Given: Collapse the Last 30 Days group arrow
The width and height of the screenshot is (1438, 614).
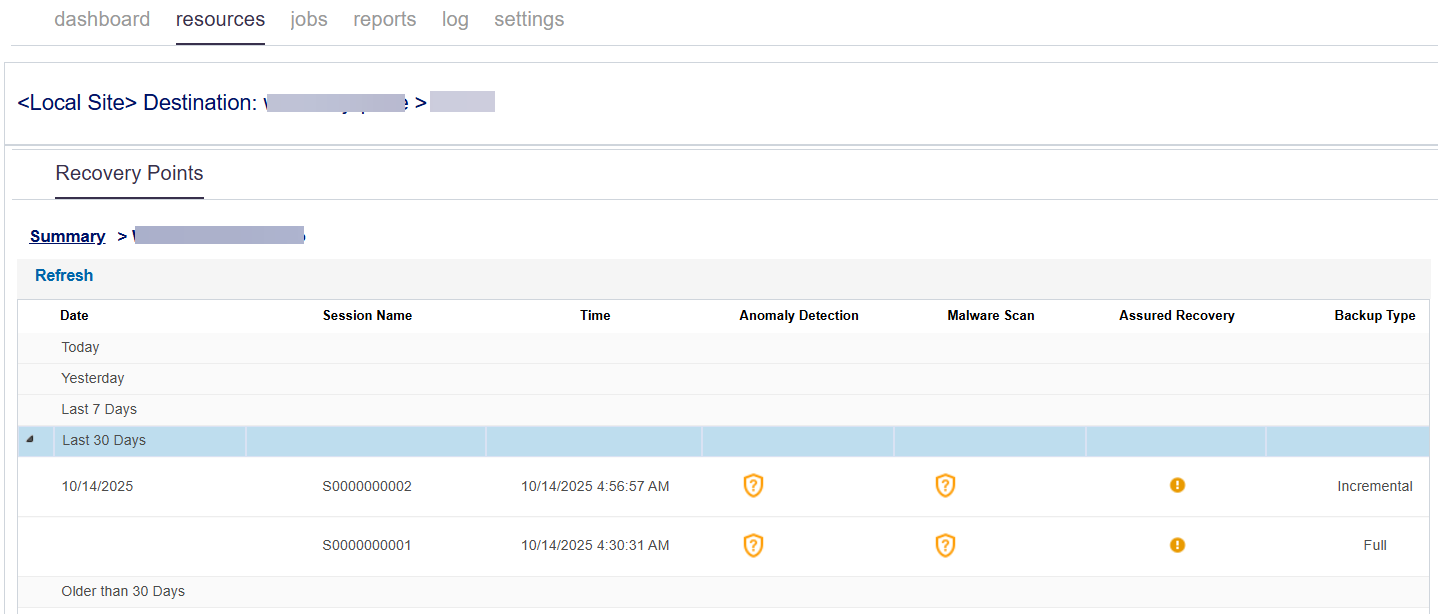Looking at the screenshot, I should click(x=30, y=440).
